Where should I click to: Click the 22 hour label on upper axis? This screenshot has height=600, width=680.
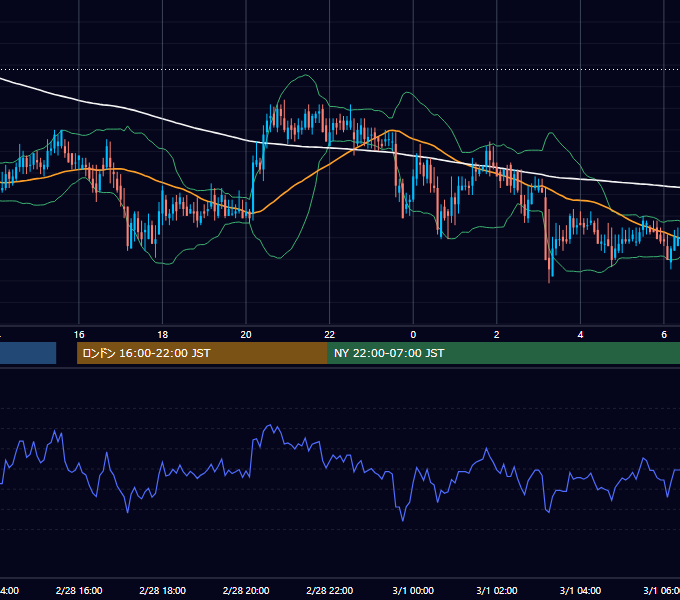tap(330, 335)
